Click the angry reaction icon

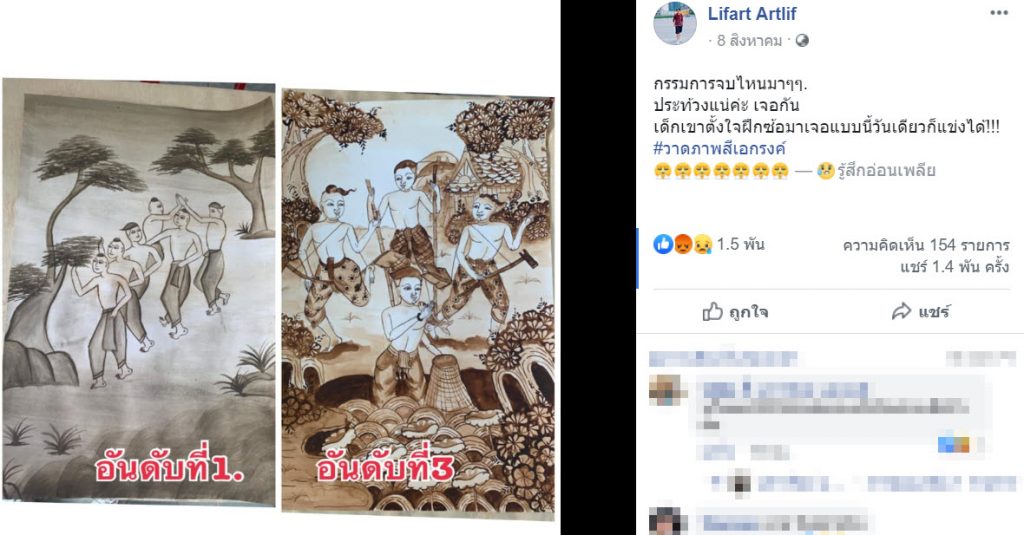click(682, 244)
